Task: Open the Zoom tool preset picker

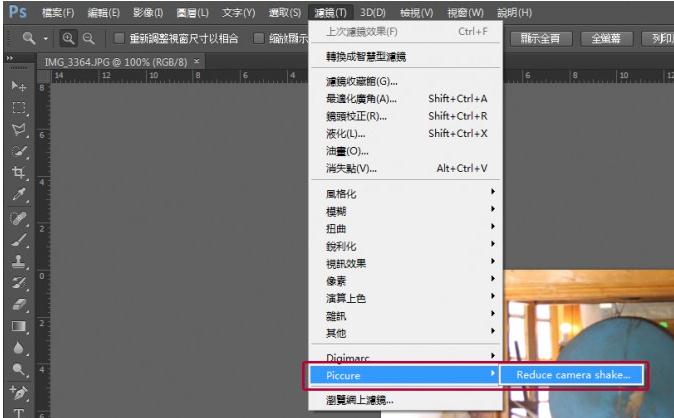Action: pyautogui.click(x=45, y=39)
